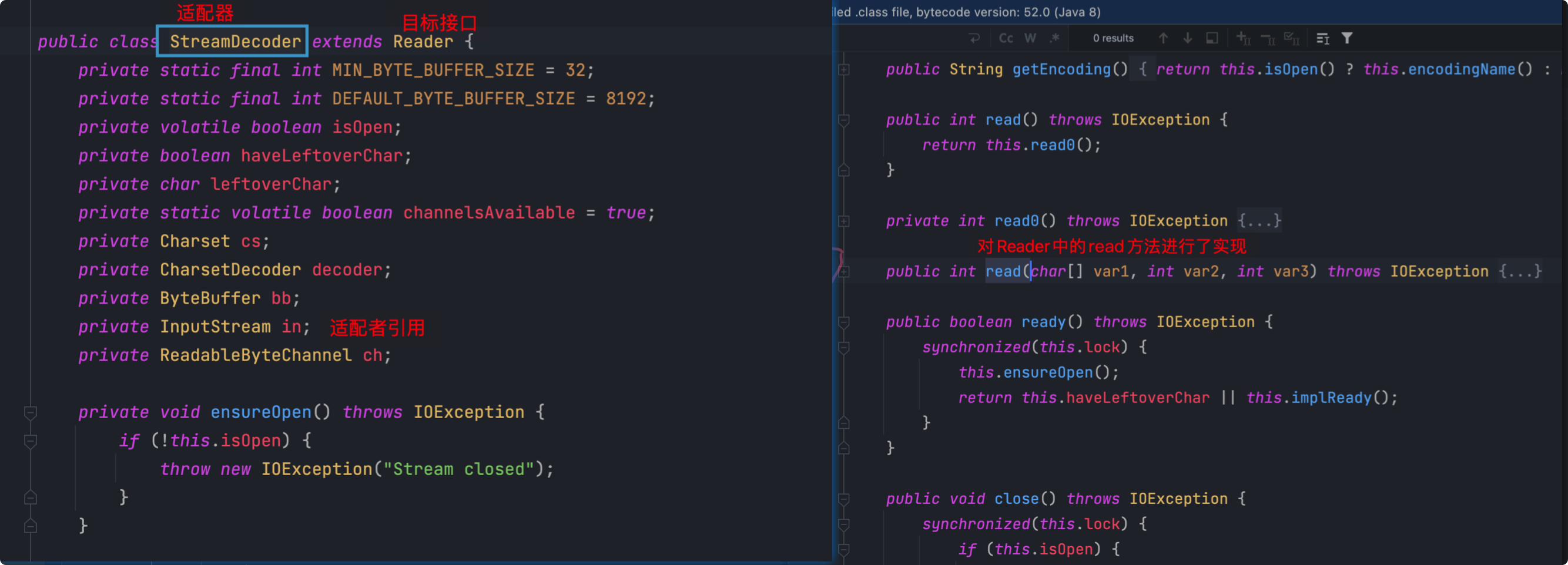1568x565 pixels.
Task: Click the ByteBuffer type name
Action: click(x=210, y=298)
